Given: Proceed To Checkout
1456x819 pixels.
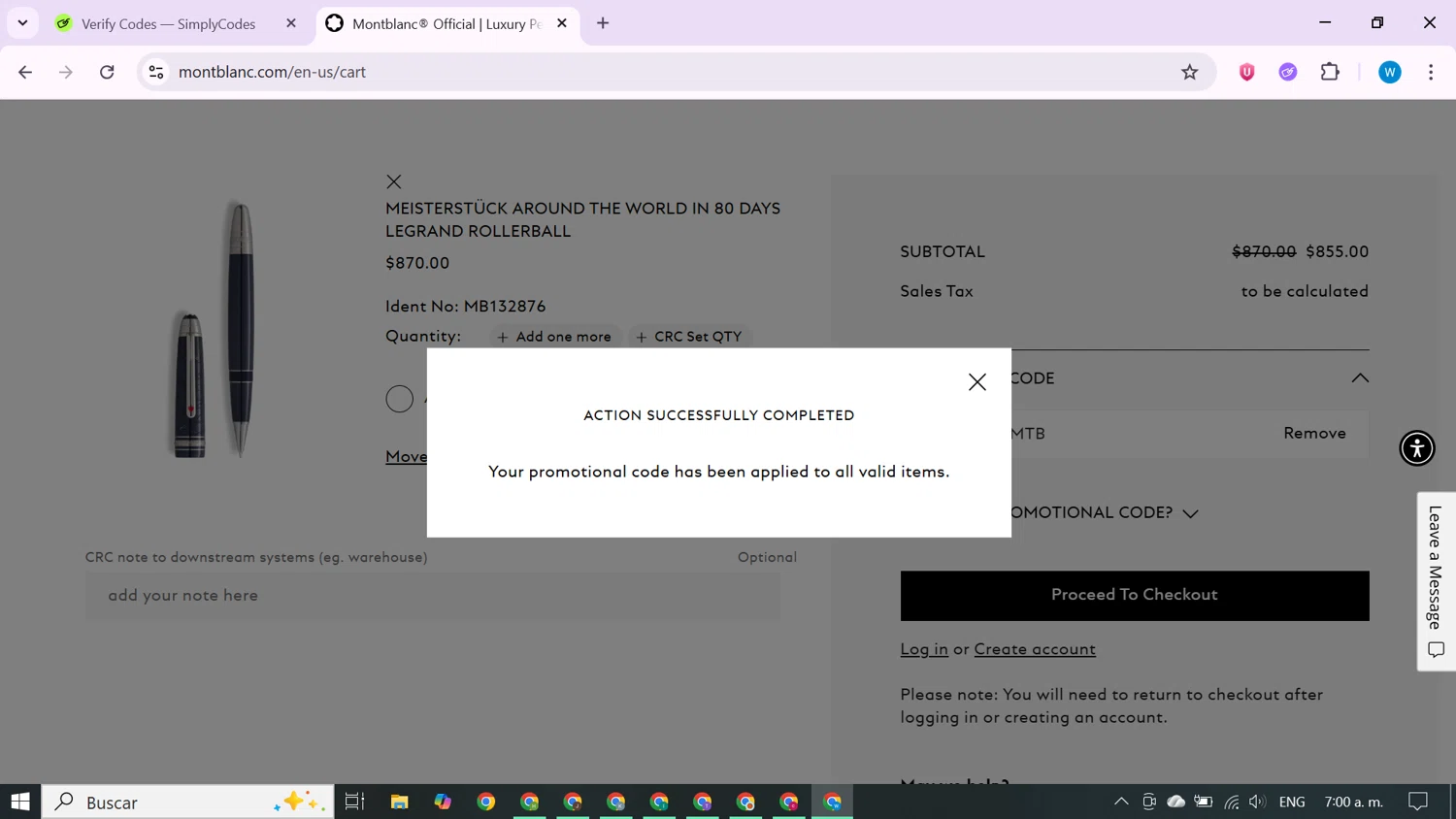Looking at the screenshot, I should coord(1134,595).
